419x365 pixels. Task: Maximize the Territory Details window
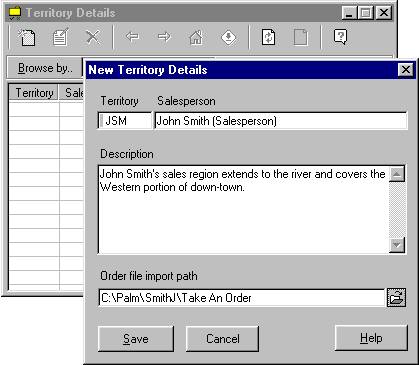366,13
